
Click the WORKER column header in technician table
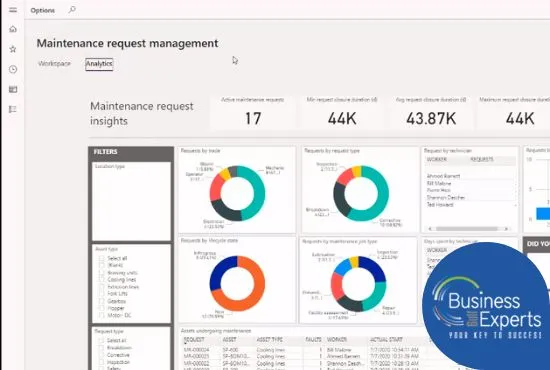[x=436, y=159]
